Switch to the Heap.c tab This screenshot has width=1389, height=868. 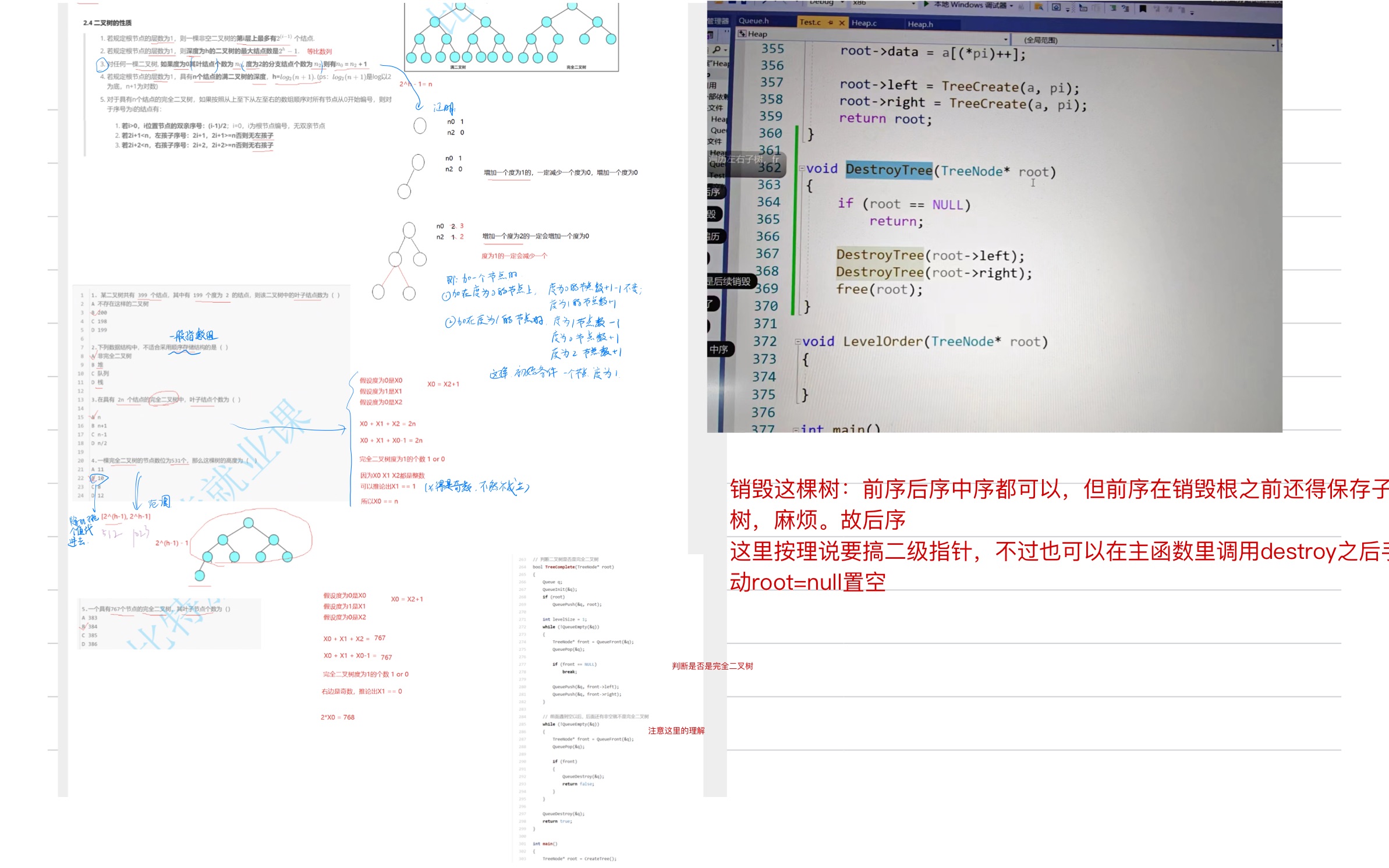coord(864,23)
